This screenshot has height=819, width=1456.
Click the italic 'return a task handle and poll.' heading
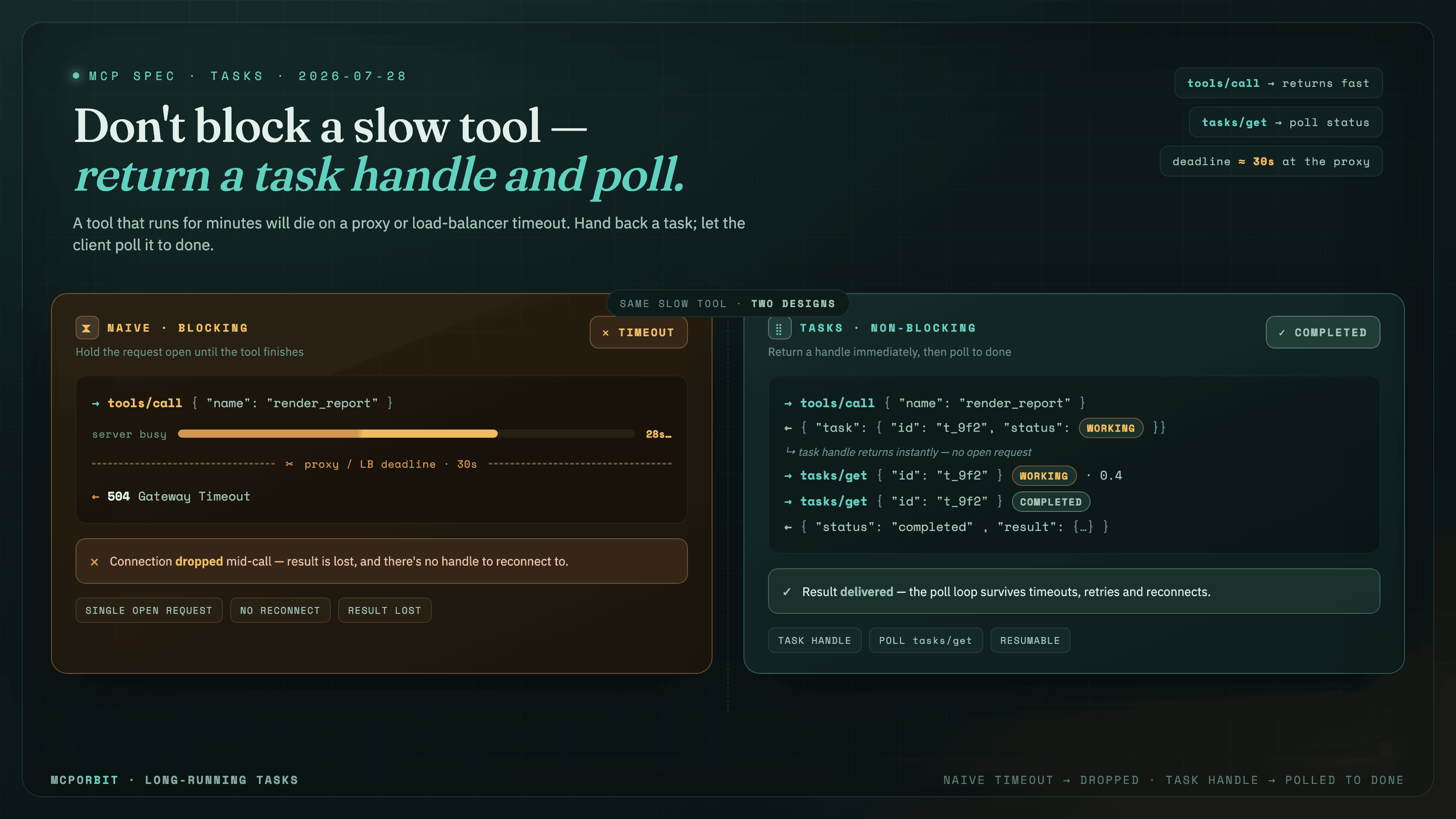click(379, 175)
